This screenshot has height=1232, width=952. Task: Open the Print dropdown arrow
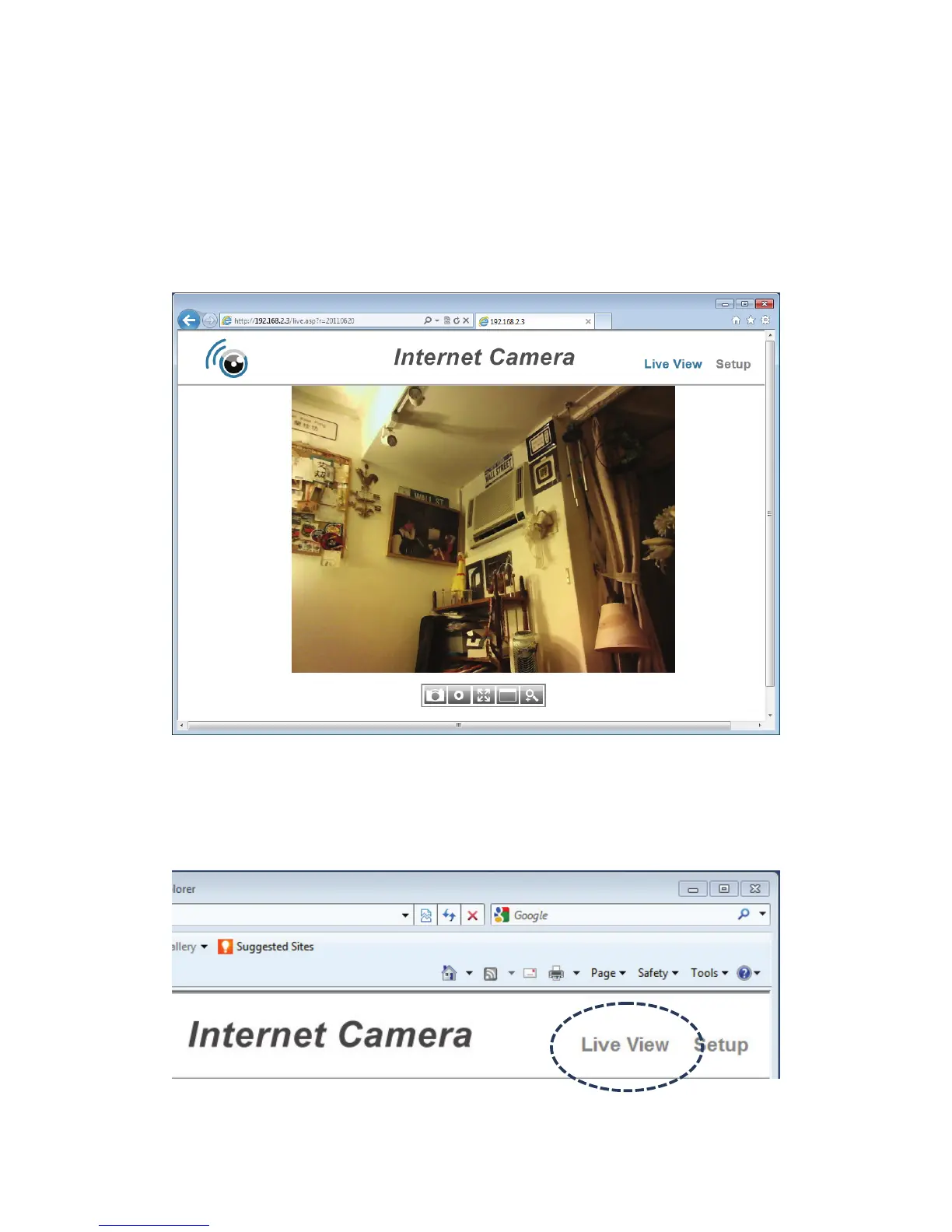tap(576, 974)
